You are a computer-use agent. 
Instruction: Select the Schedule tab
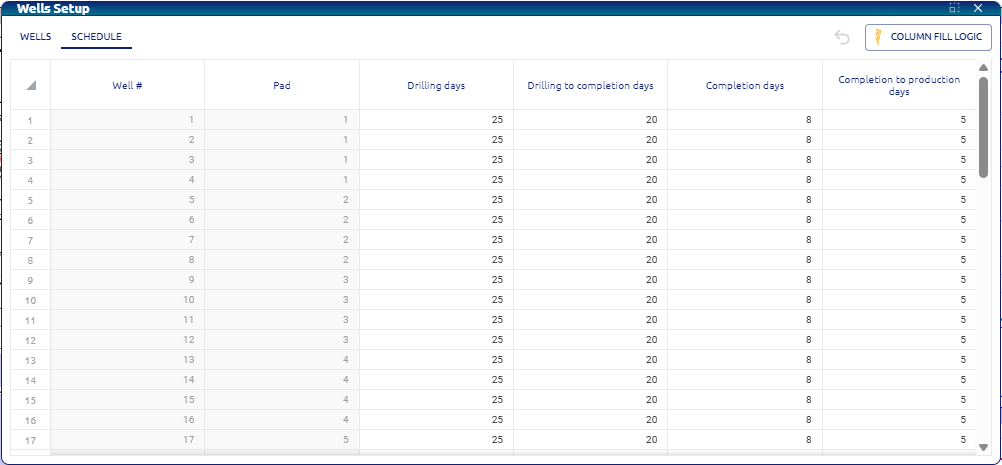(96, 37)
